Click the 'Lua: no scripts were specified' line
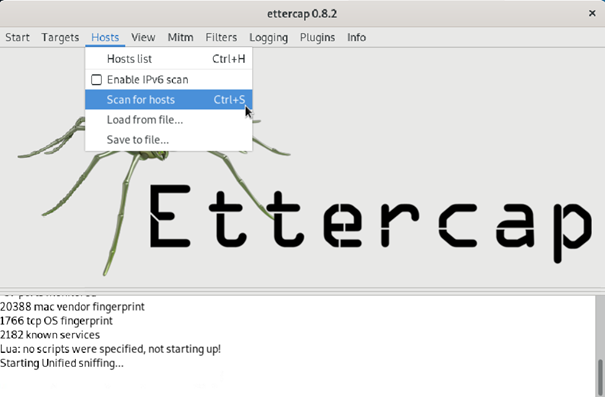 pyautogui.click(x=110, y=349)
